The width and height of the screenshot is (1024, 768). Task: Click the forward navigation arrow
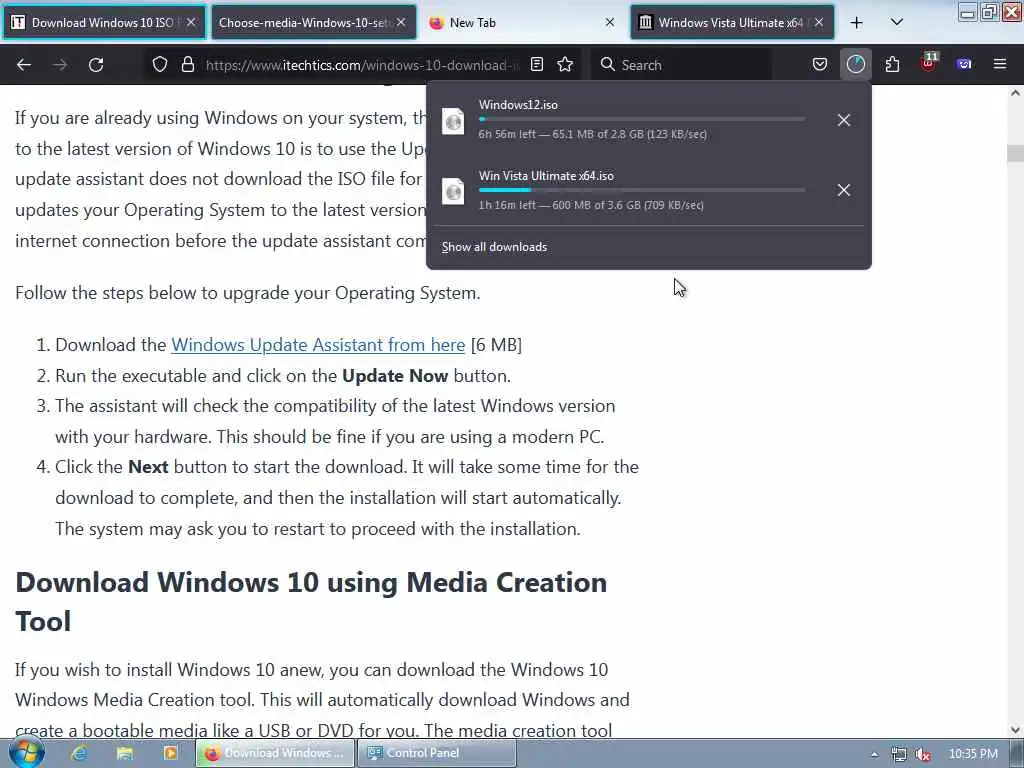(59, 65)
